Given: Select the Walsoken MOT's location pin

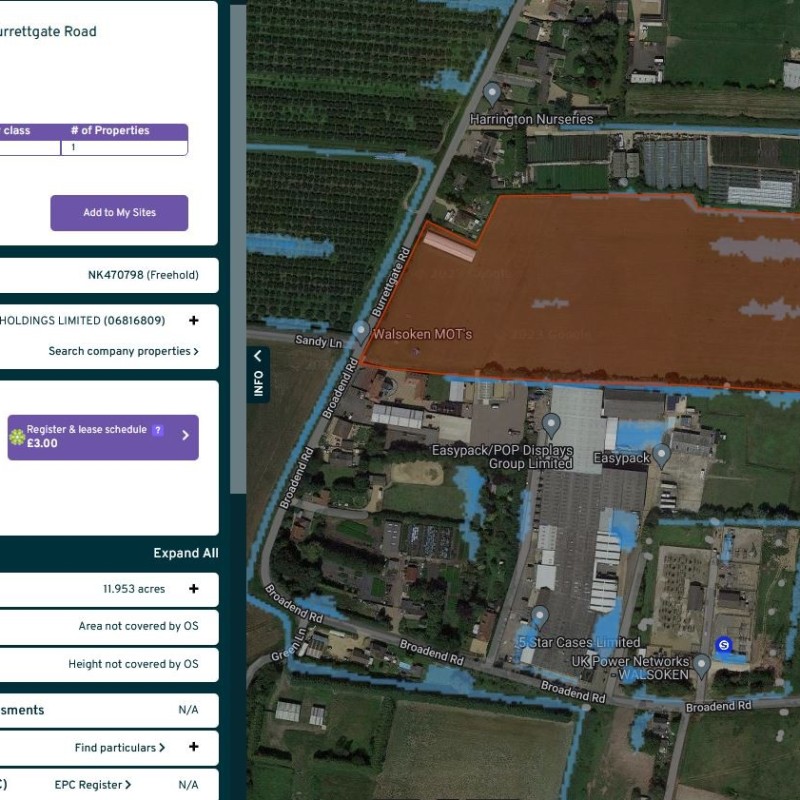Looking at the screenshot, I should [361, 331].
